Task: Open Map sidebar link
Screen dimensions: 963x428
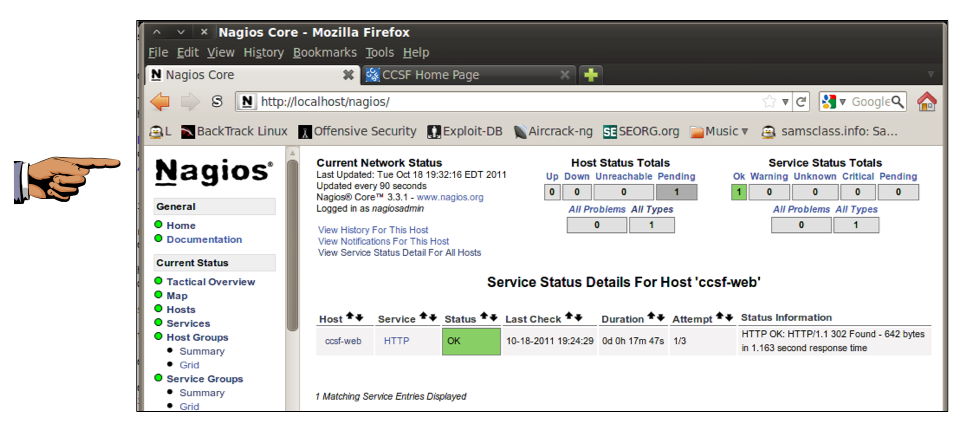Action: click(177, 296)
